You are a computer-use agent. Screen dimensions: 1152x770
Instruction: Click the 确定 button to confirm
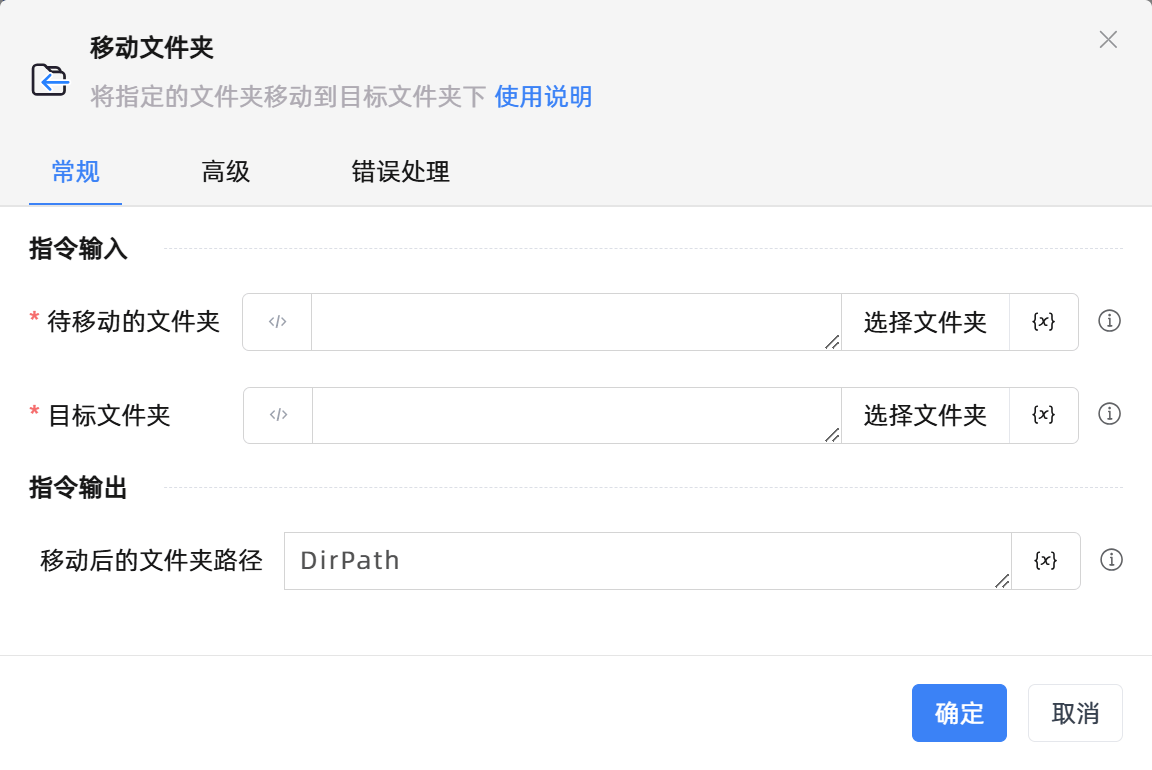point(959,713)
